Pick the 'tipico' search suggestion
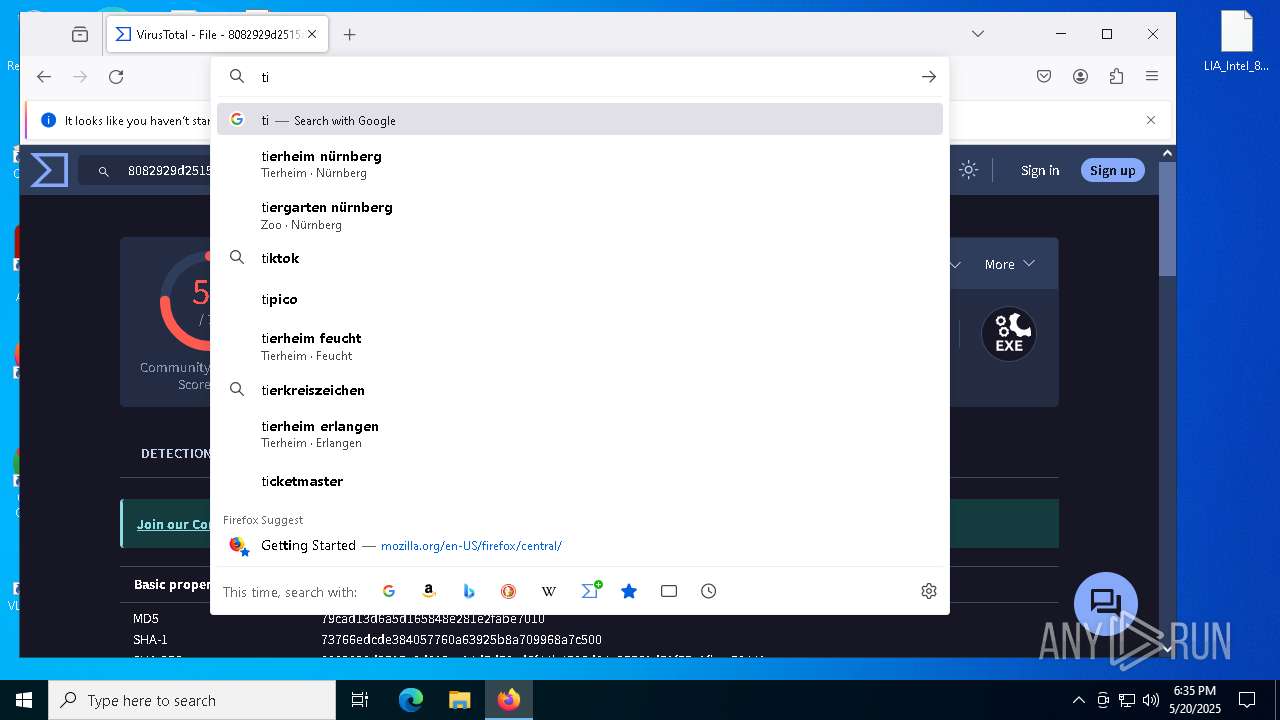This screenshot has width=1280, height=720. (x=580, y=299)
